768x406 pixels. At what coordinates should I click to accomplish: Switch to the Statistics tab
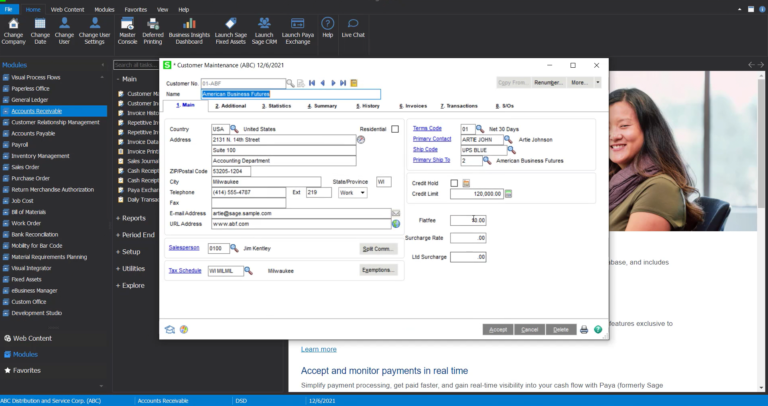coord(275,105)
